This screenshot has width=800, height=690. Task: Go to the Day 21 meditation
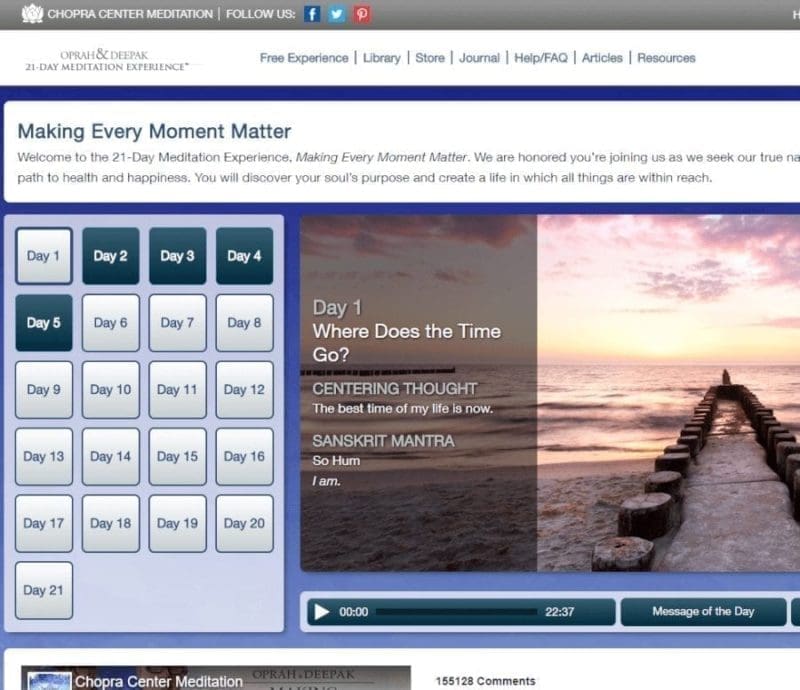pyautogui.click(x=44, y=590)
